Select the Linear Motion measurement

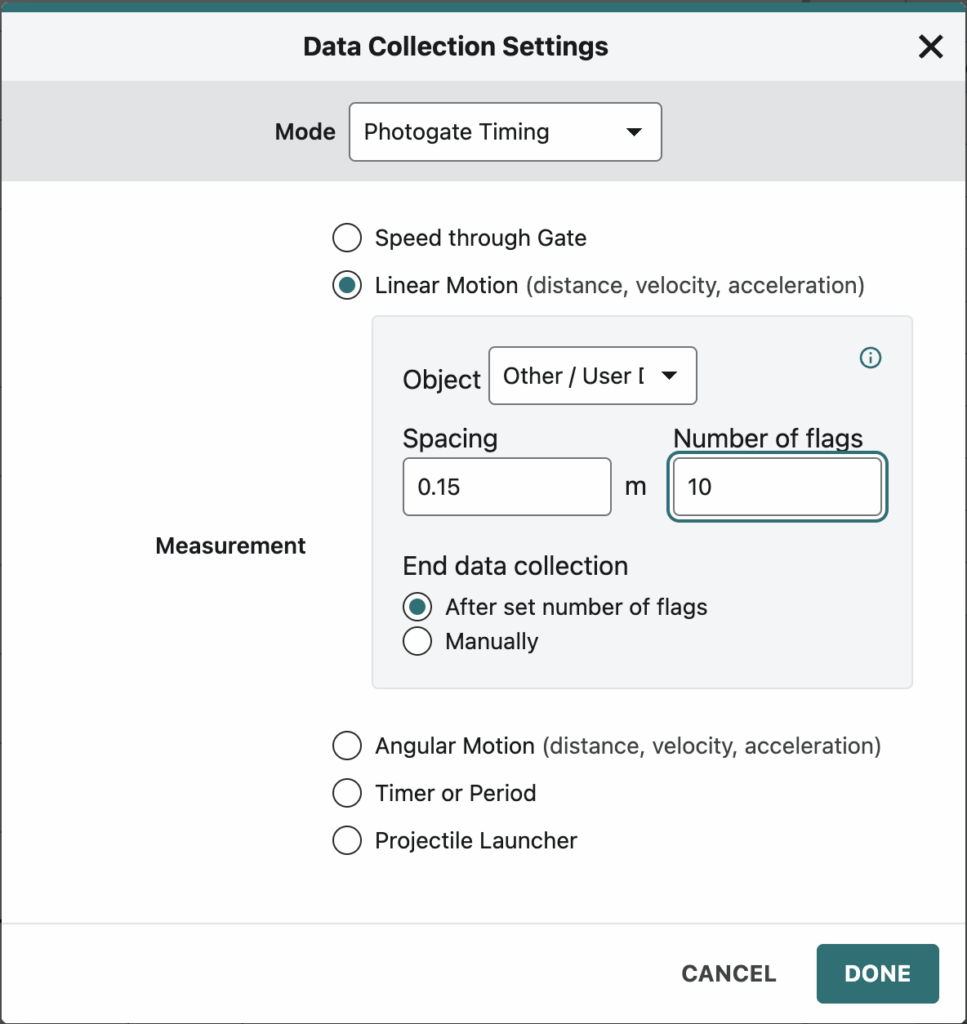click(346, 285)
